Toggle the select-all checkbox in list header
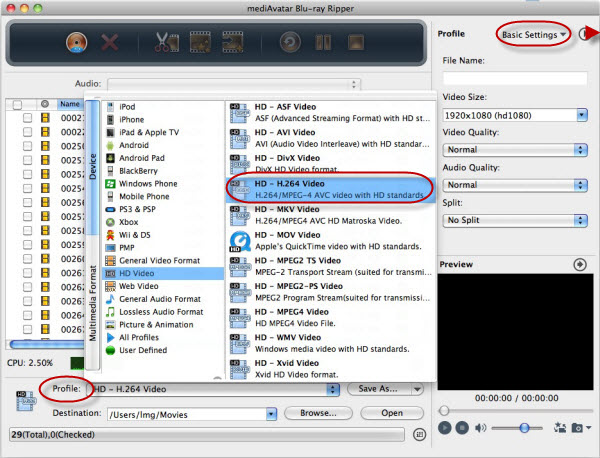Image resolution: width=600 pixels, height=458 pixels. [17, 104]
